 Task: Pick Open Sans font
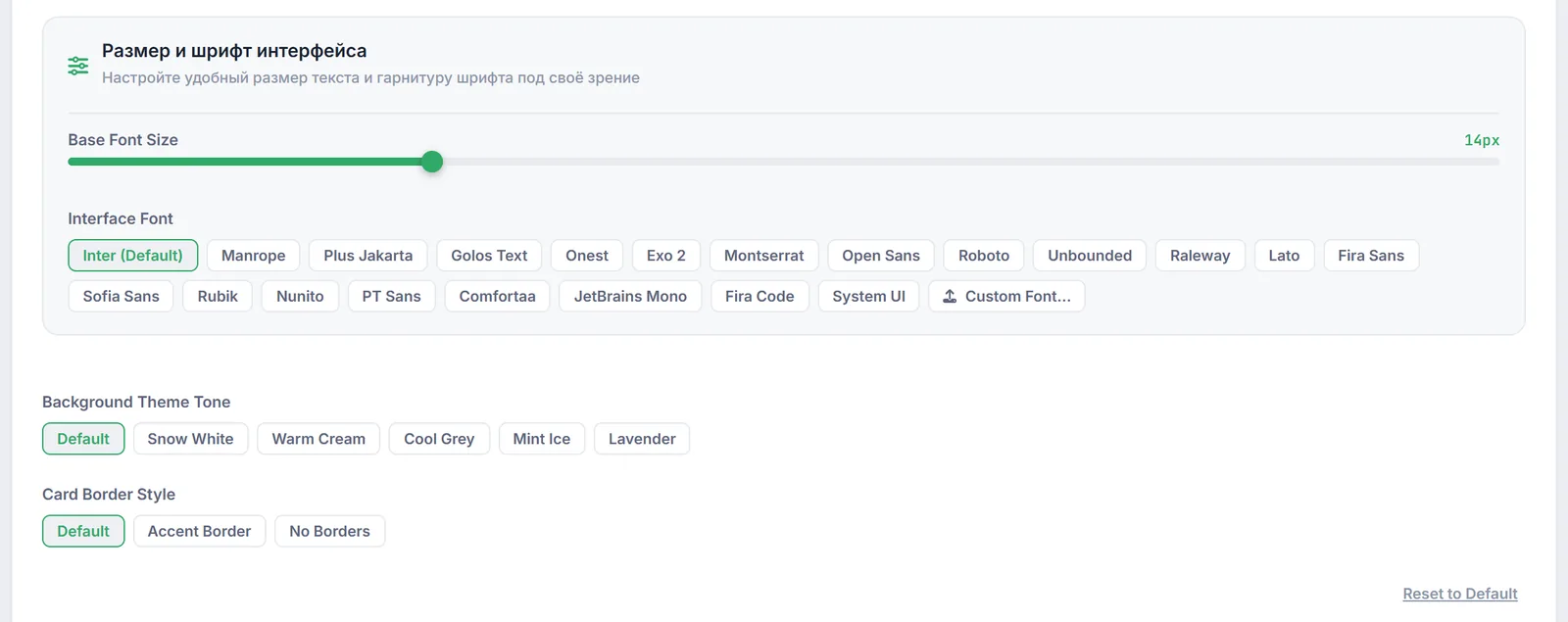click(x=881, y=256)
